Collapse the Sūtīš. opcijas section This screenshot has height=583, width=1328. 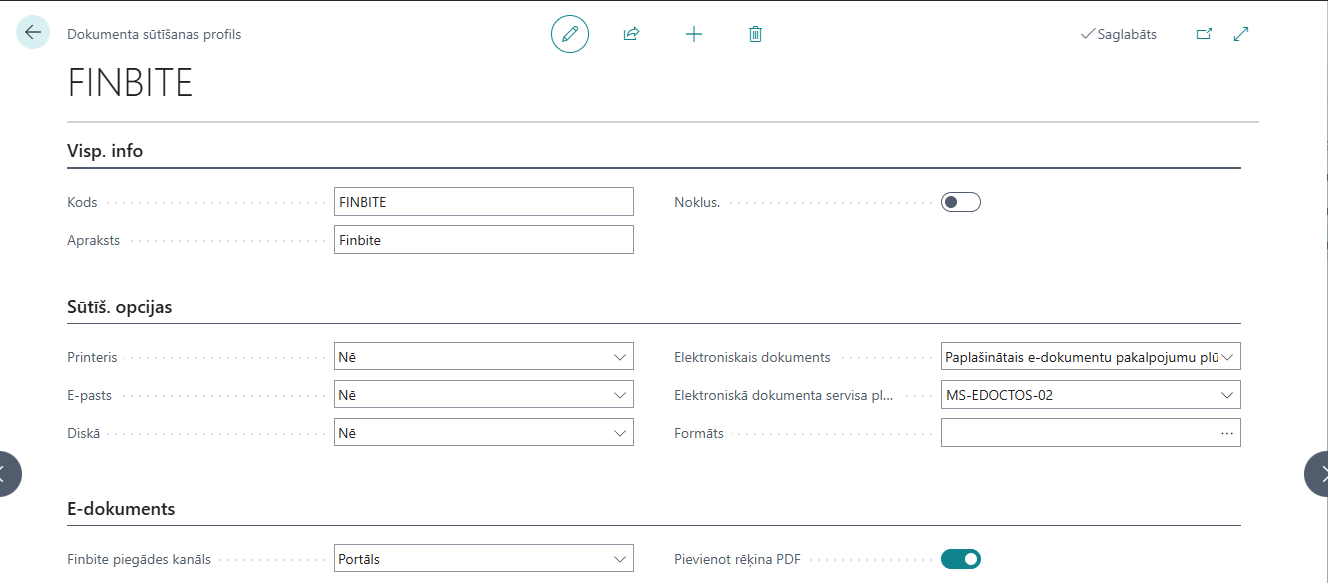point(120,307)
